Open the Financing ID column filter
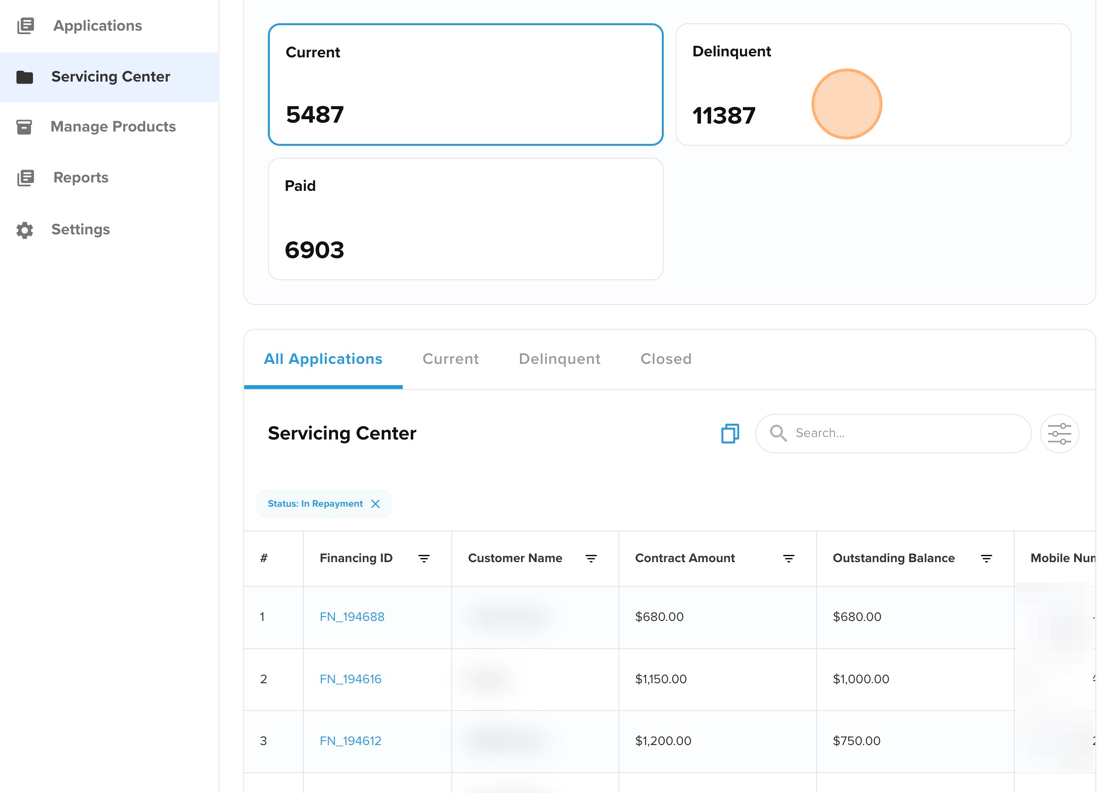This screenshot has width=1120, height=793. click(424, 559)
